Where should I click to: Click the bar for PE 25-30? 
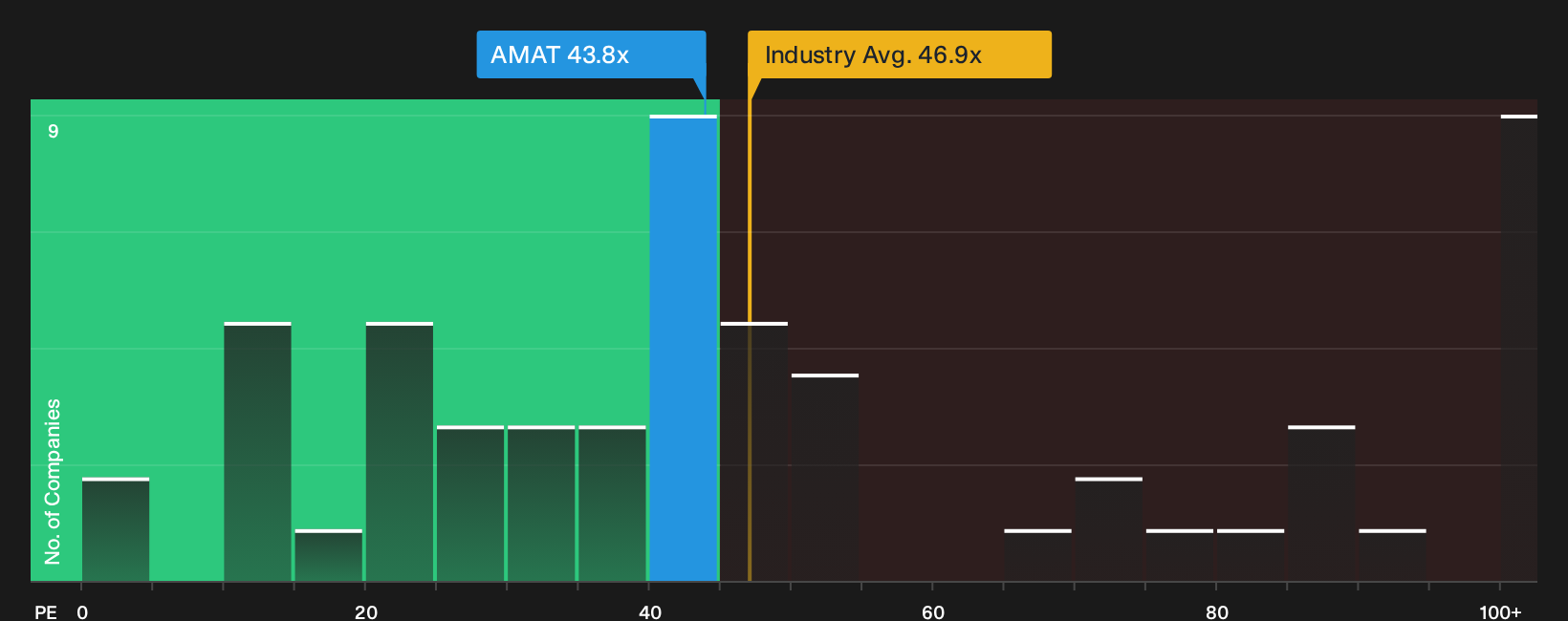pyautogui.click(x=470, y=503)
